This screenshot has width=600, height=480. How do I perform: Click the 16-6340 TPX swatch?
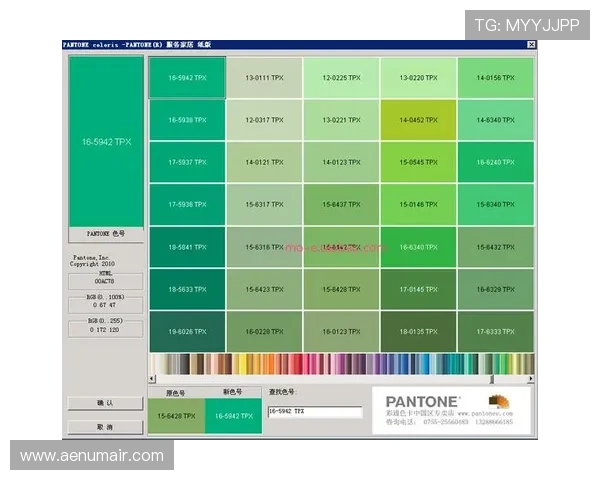point(418,247)
